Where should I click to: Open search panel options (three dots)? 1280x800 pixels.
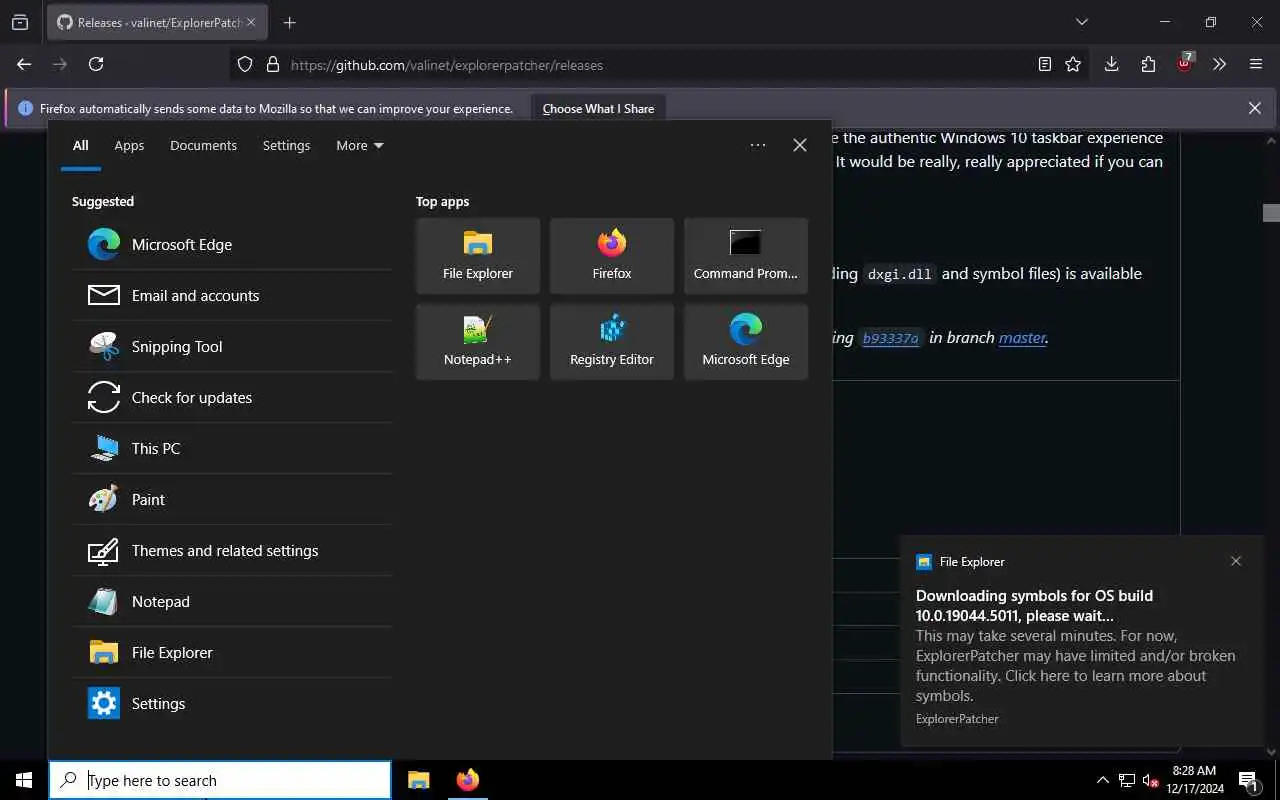pyautogui.click(x=758, y=145)
